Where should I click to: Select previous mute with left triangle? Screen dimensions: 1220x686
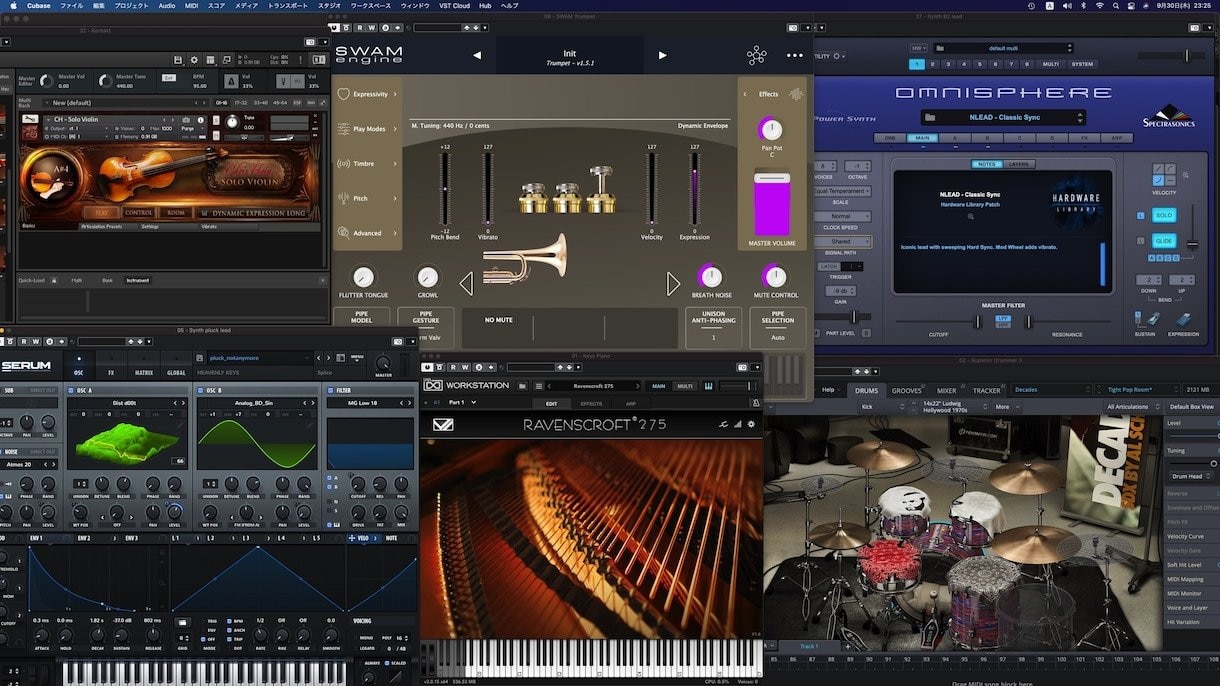coord(466,284)
